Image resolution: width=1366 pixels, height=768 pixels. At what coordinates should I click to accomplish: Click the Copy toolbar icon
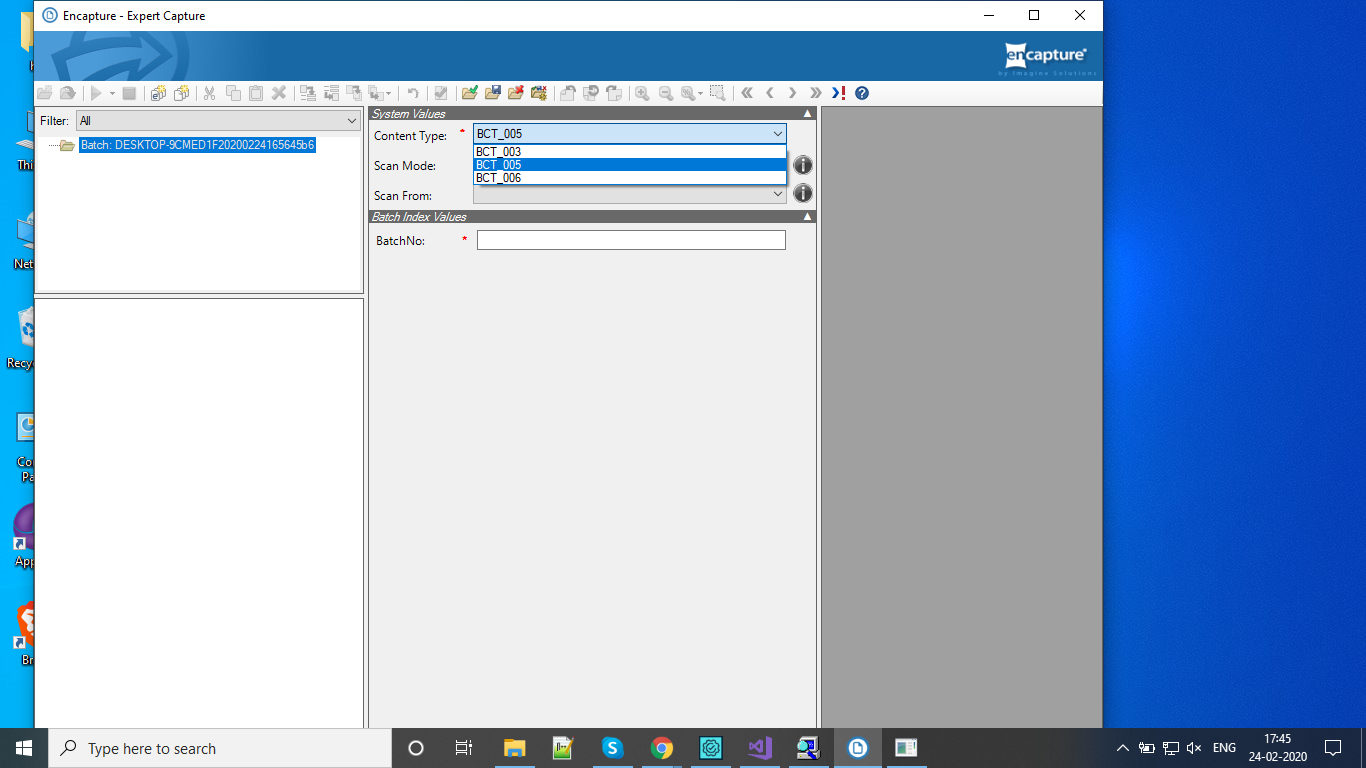[233, 92]
